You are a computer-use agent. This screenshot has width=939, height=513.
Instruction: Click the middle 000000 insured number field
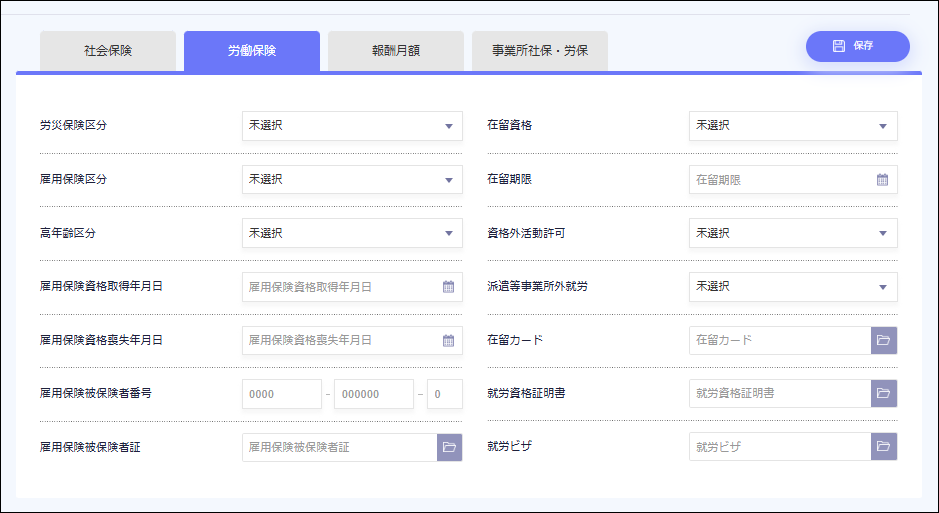pos(373,394)
